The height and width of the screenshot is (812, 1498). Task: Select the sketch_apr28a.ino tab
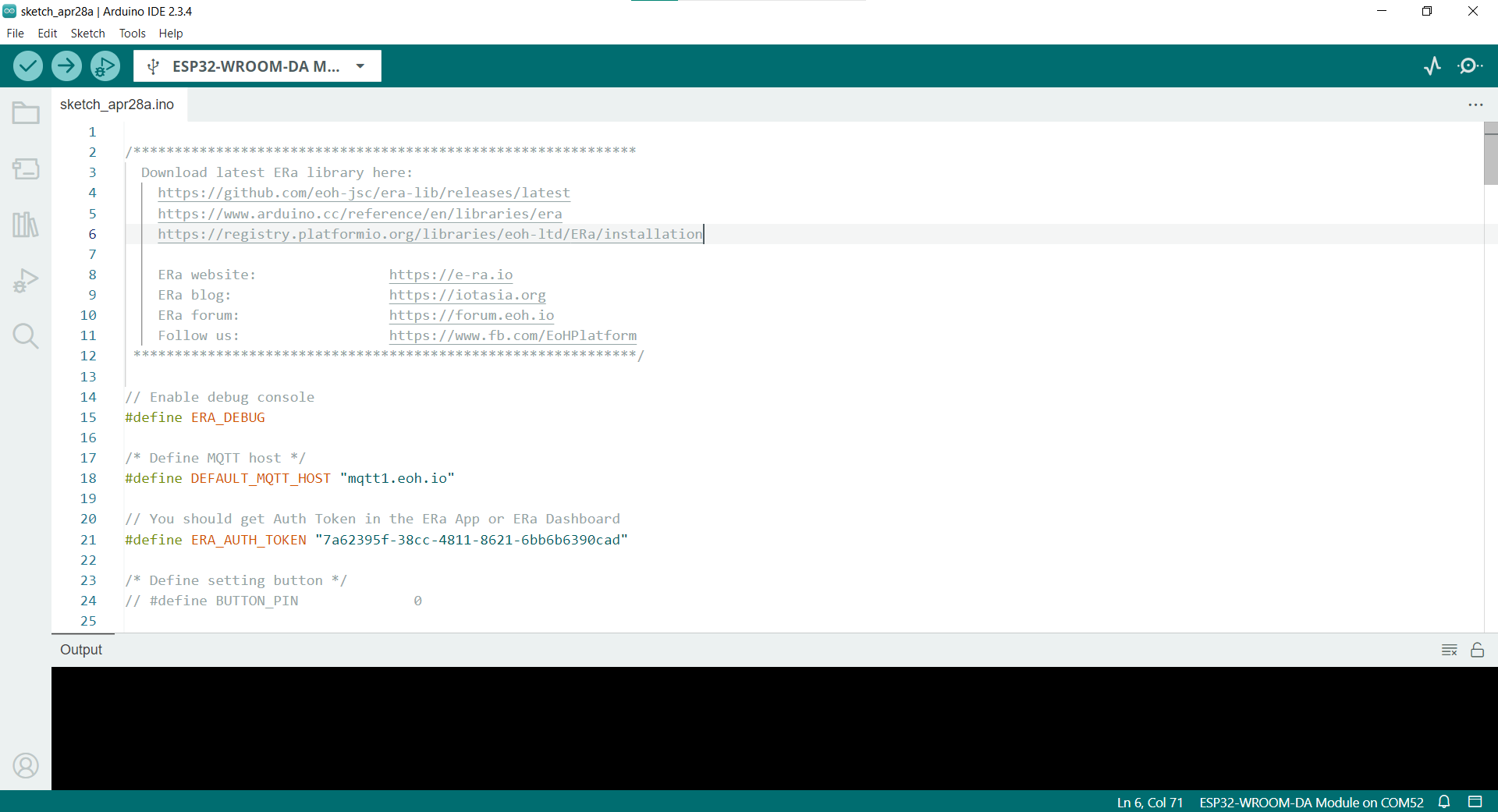tap(117, 105)
